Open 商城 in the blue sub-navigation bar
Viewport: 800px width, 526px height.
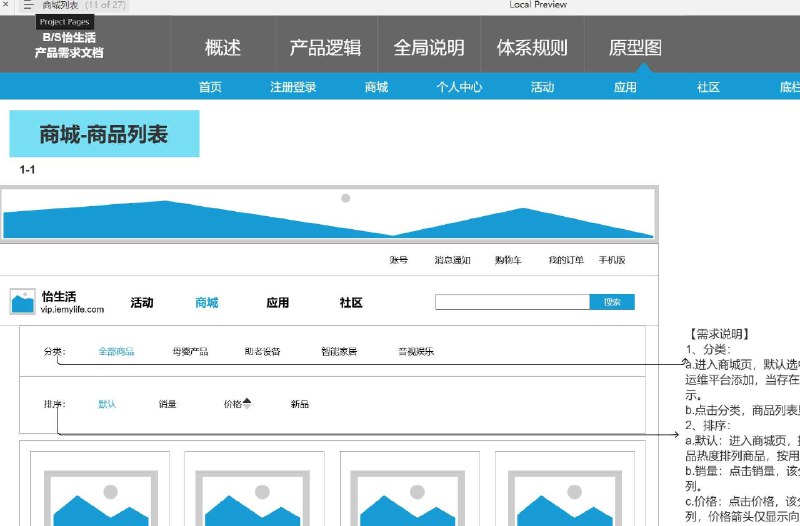tap(377, 87)
